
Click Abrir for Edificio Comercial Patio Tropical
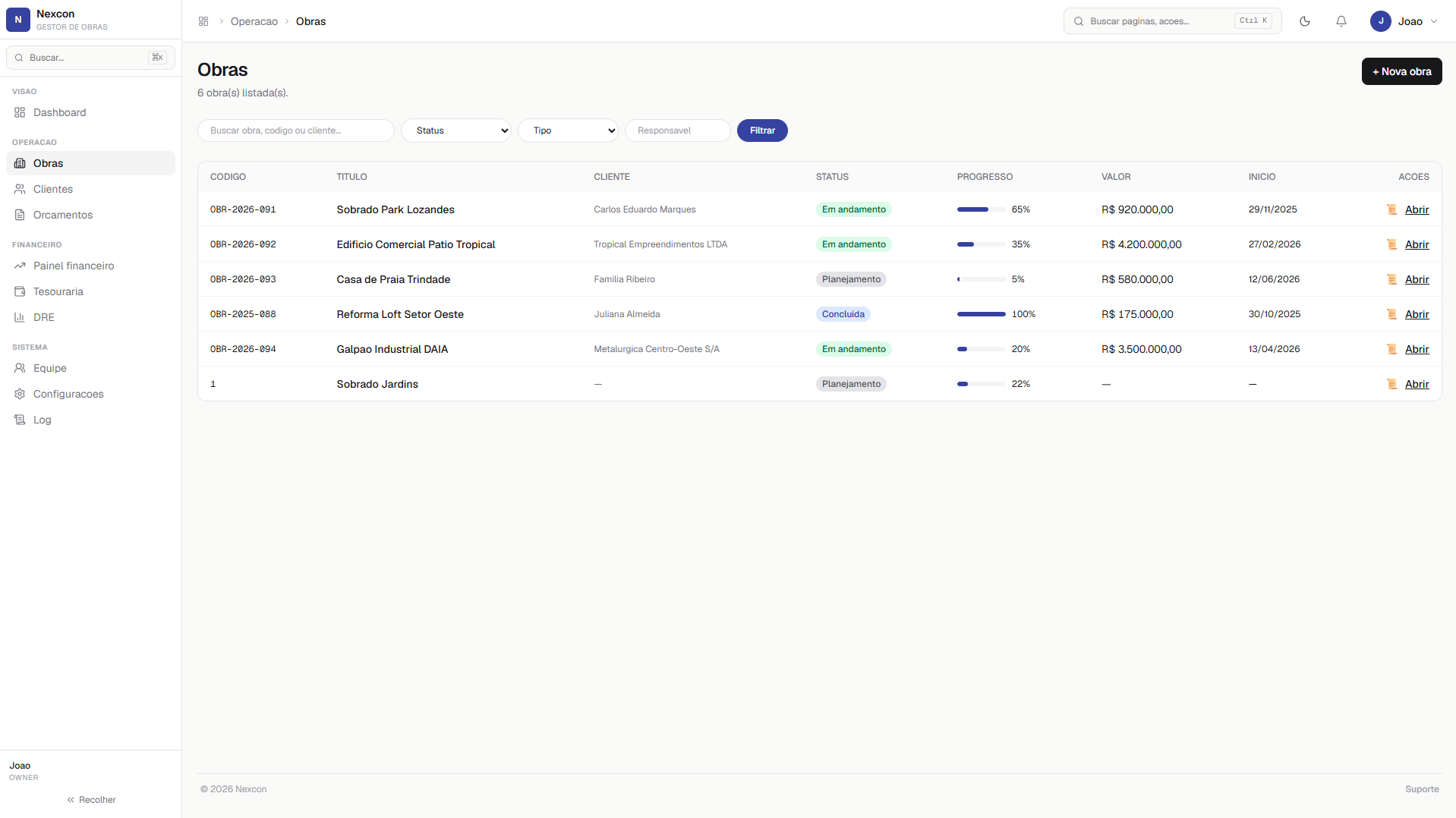coord(1417,244)
